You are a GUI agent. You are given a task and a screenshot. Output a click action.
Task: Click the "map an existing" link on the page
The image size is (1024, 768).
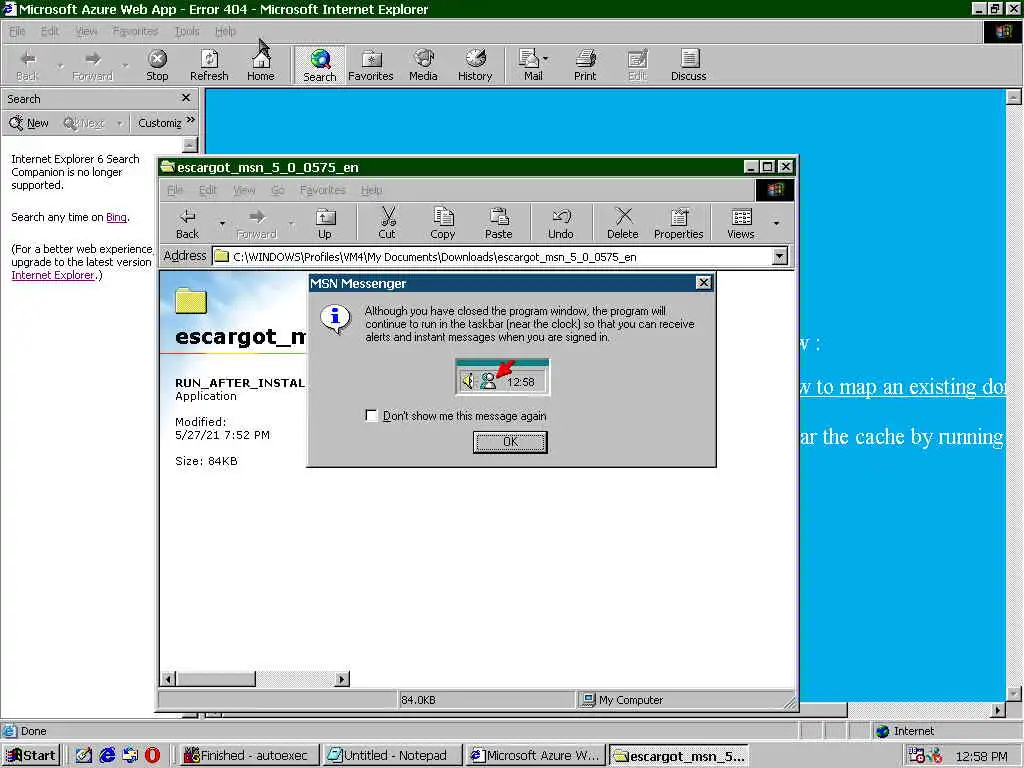901,387
